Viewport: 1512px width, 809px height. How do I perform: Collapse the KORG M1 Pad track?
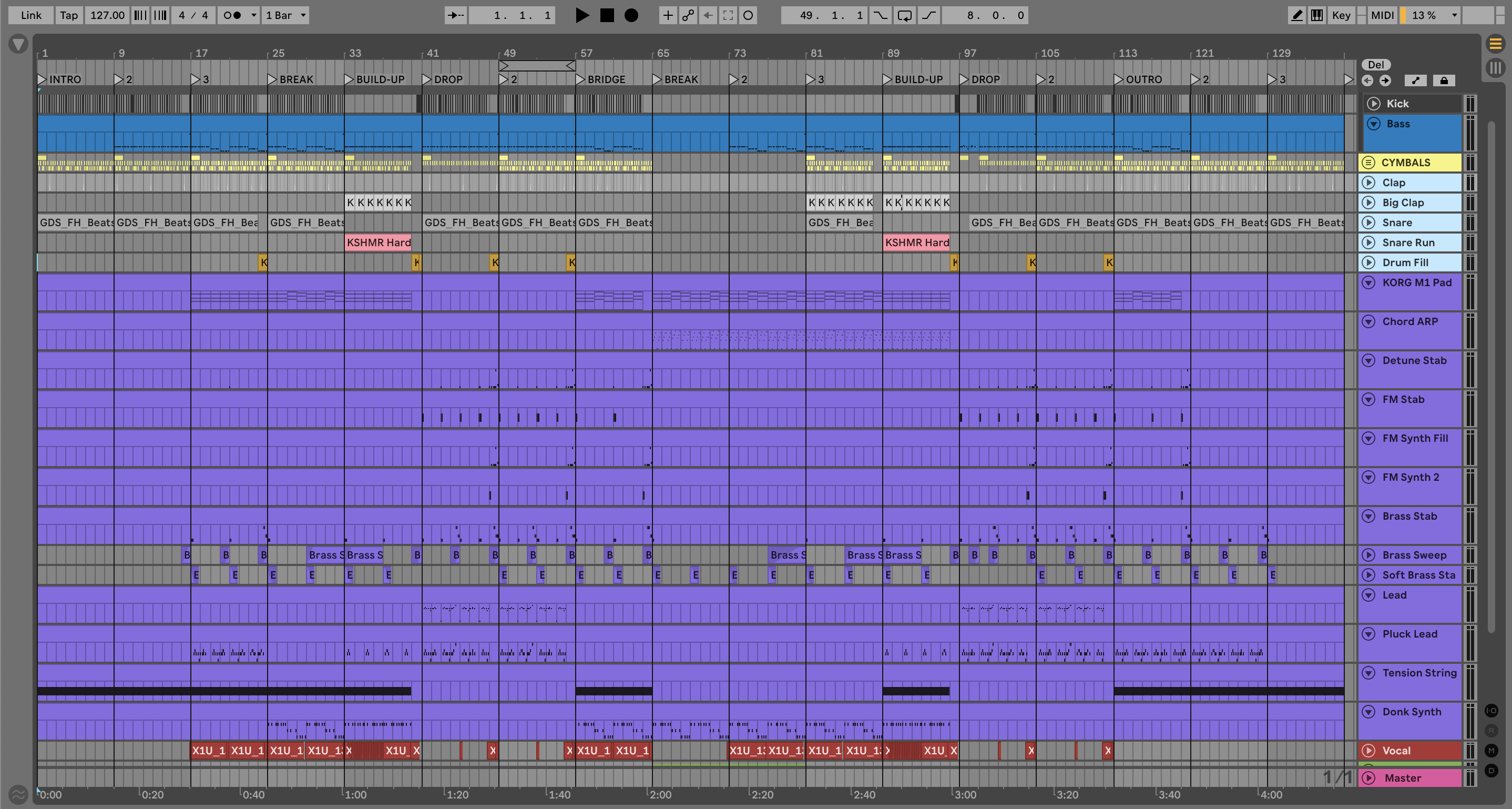[x=1369, y=282]
